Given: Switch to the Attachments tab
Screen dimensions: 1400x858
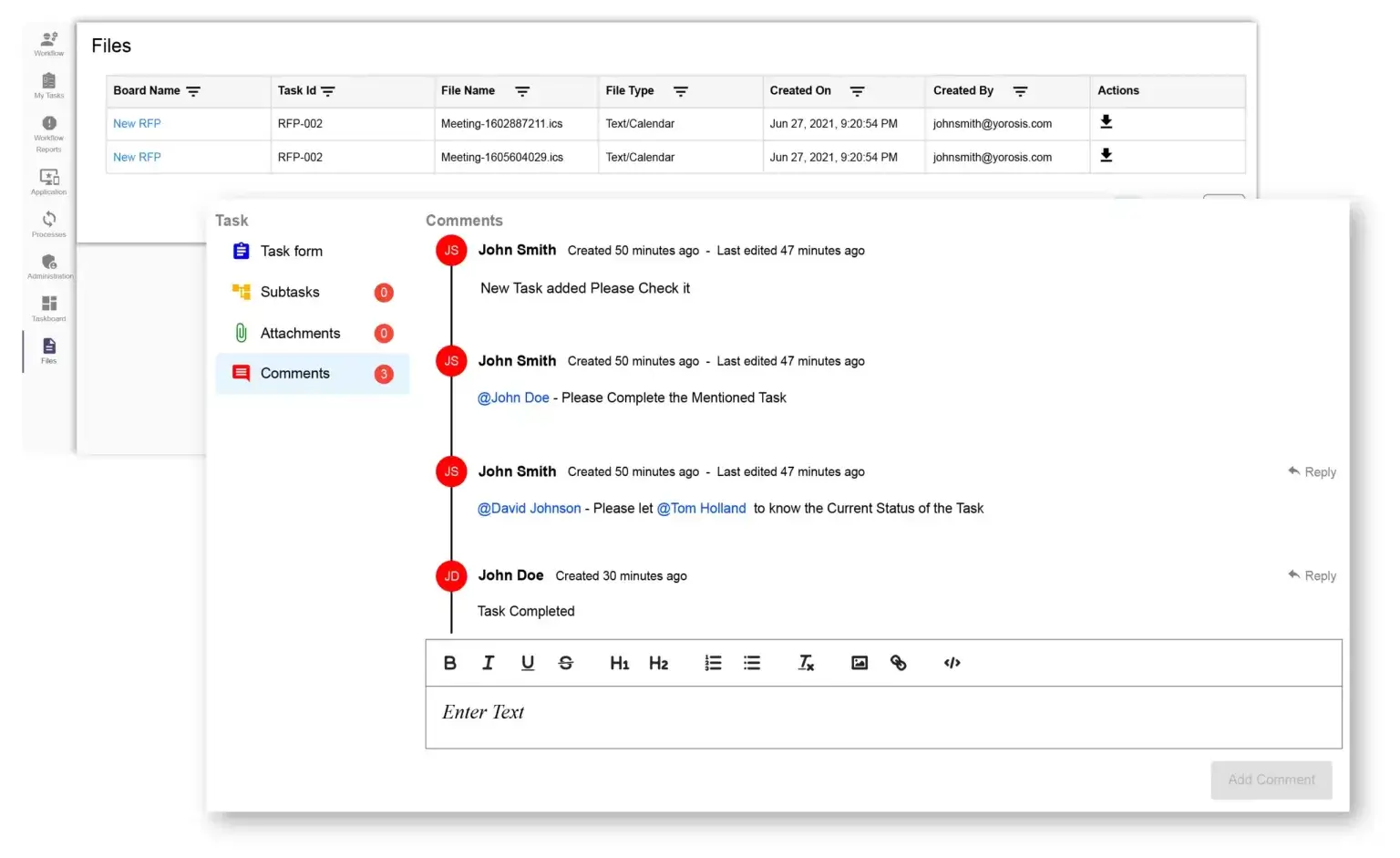Looking at the screenshot, I should (300, 333).
